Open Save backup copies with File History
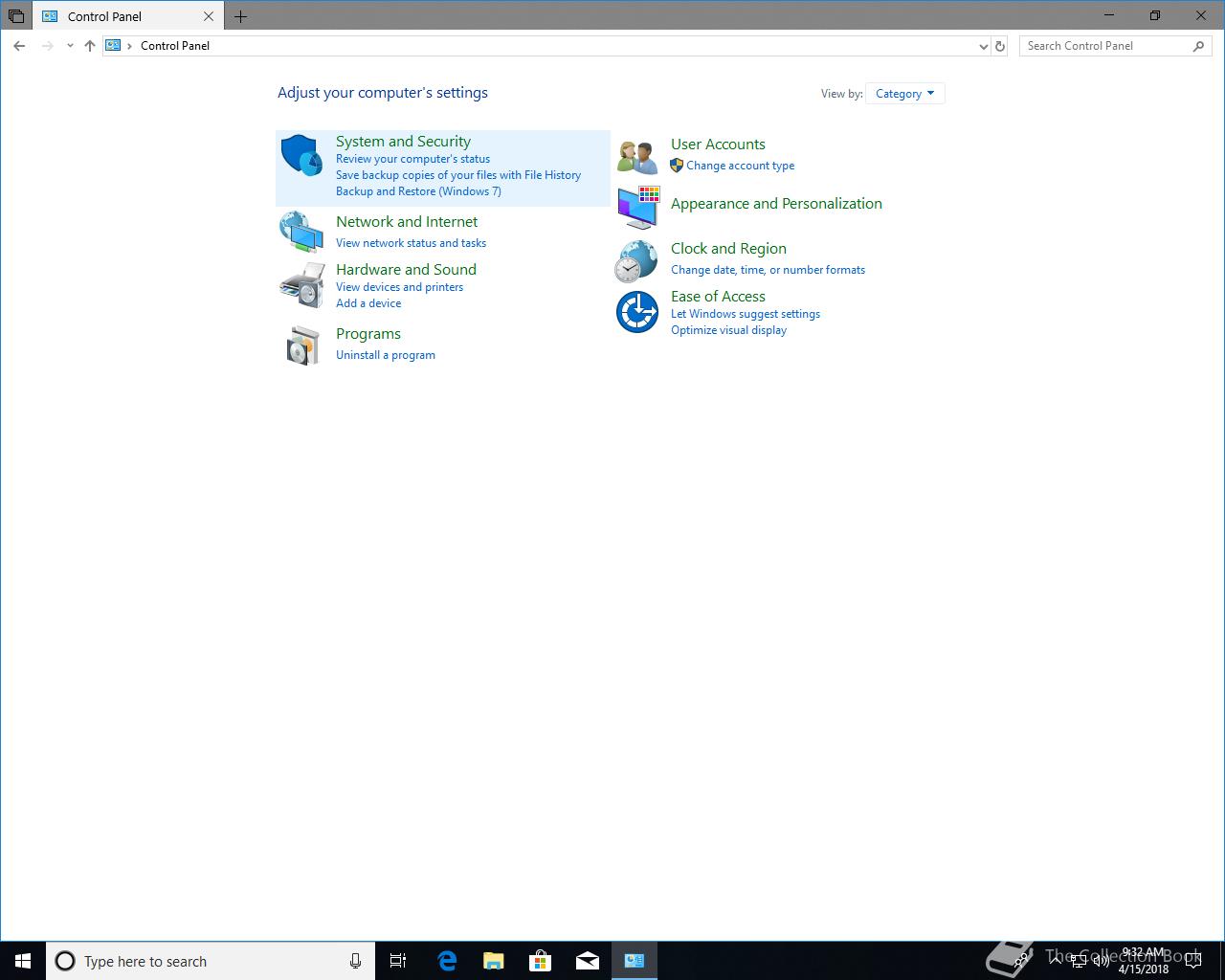Image resolution: width=1225 pixels, height=980 pixels. 458,175
